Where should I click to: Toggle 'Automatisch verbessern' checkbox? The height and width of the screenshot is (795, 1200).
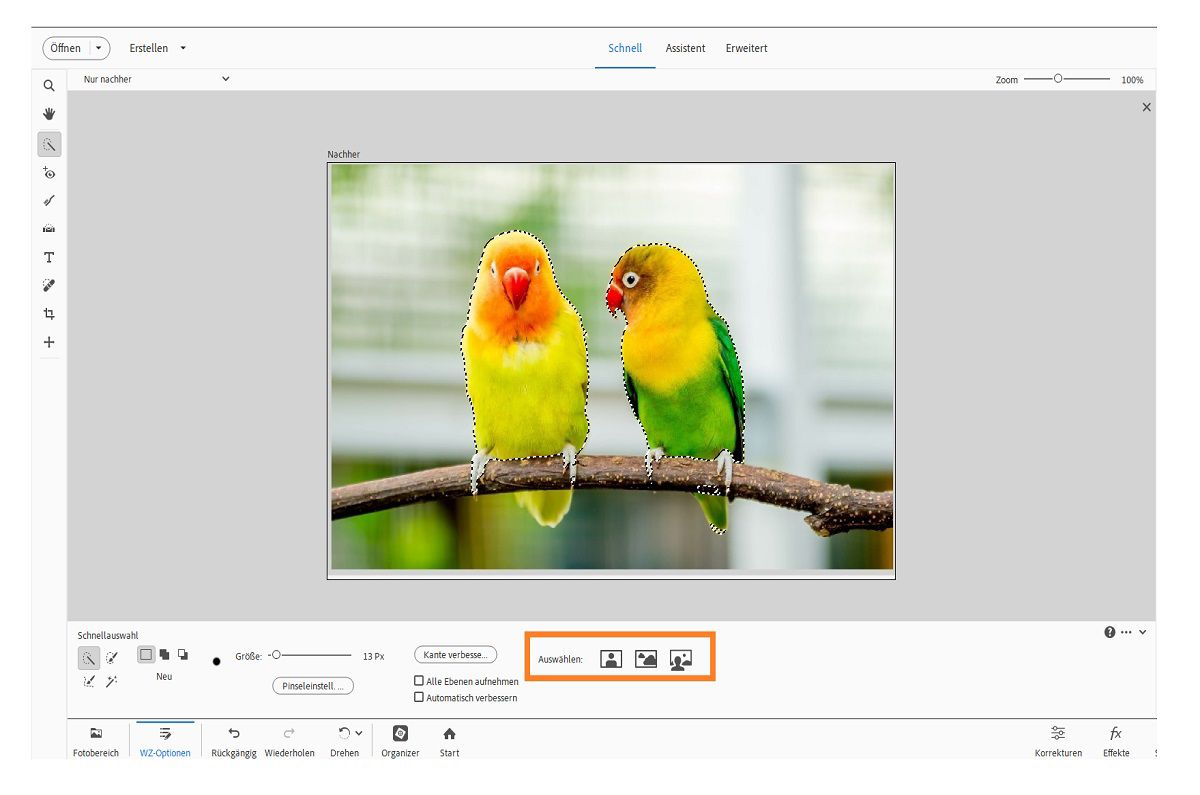click(419, 697)
